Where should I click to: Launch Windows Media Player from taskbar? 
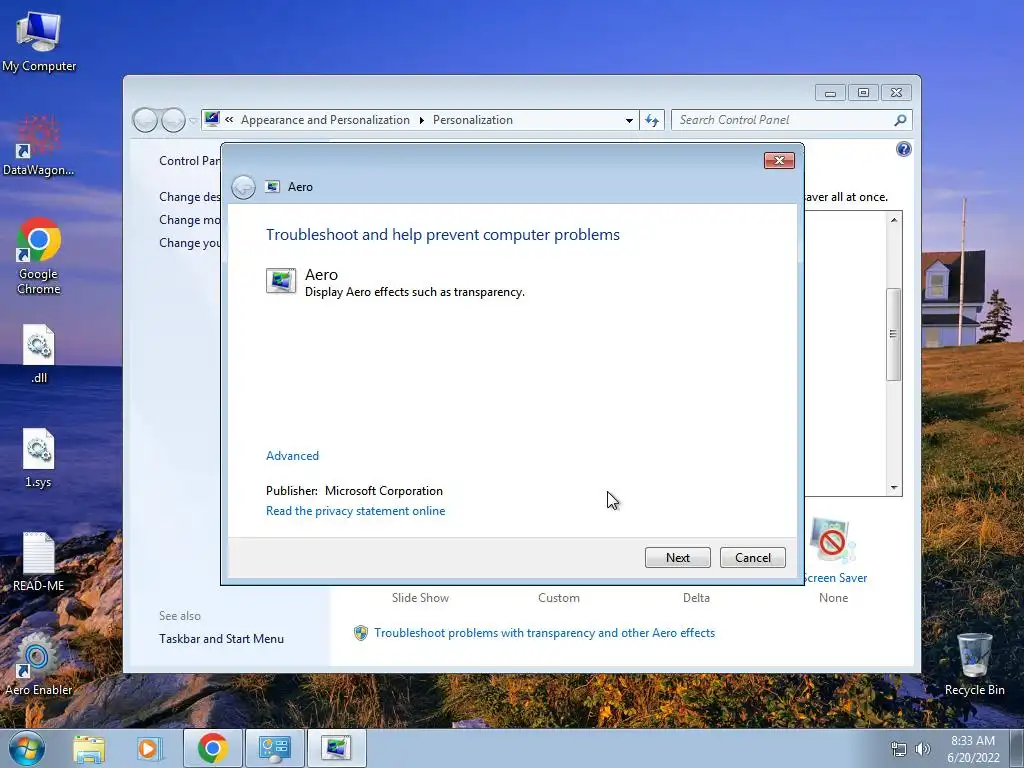point(149,748)
